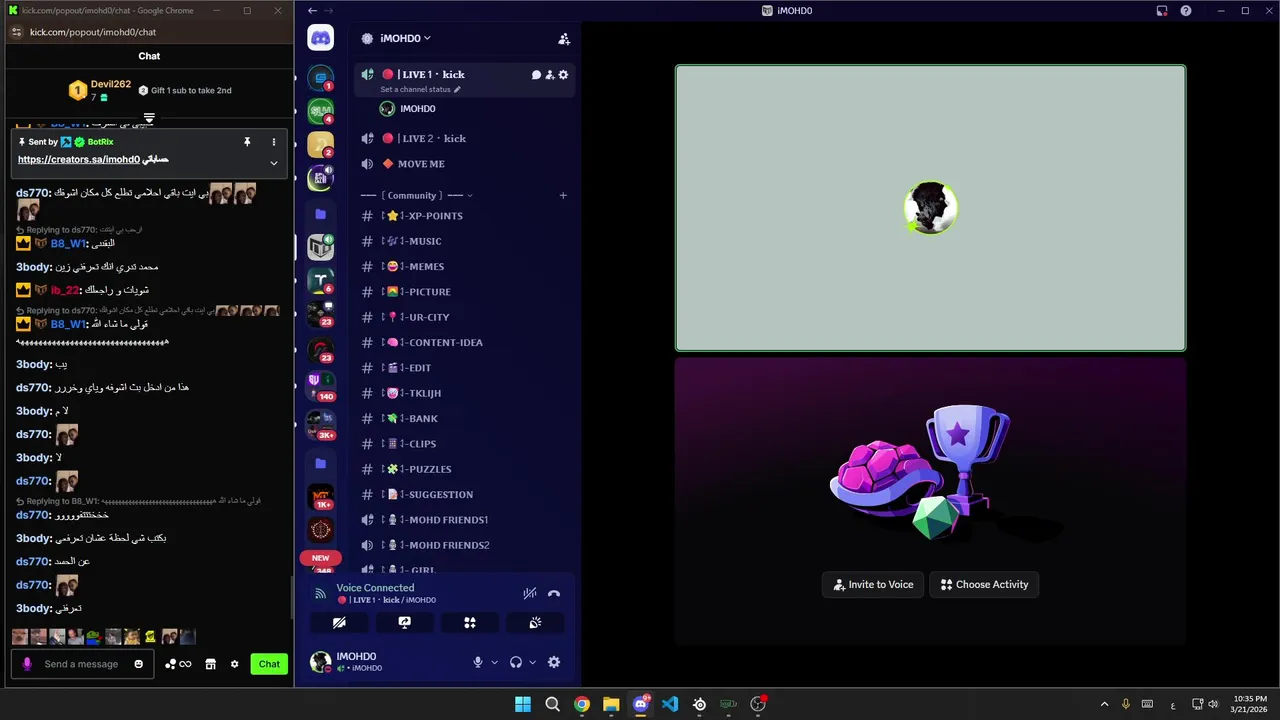Open Discord user settings gear

point(554,662)
